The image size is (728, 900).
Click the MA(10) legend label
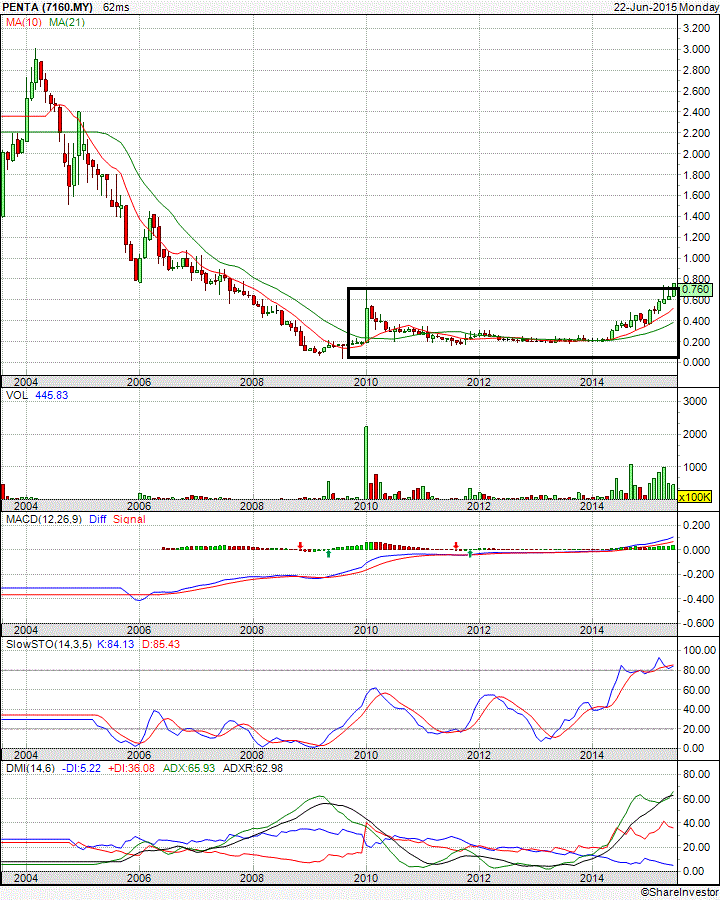tap(24, 22)
